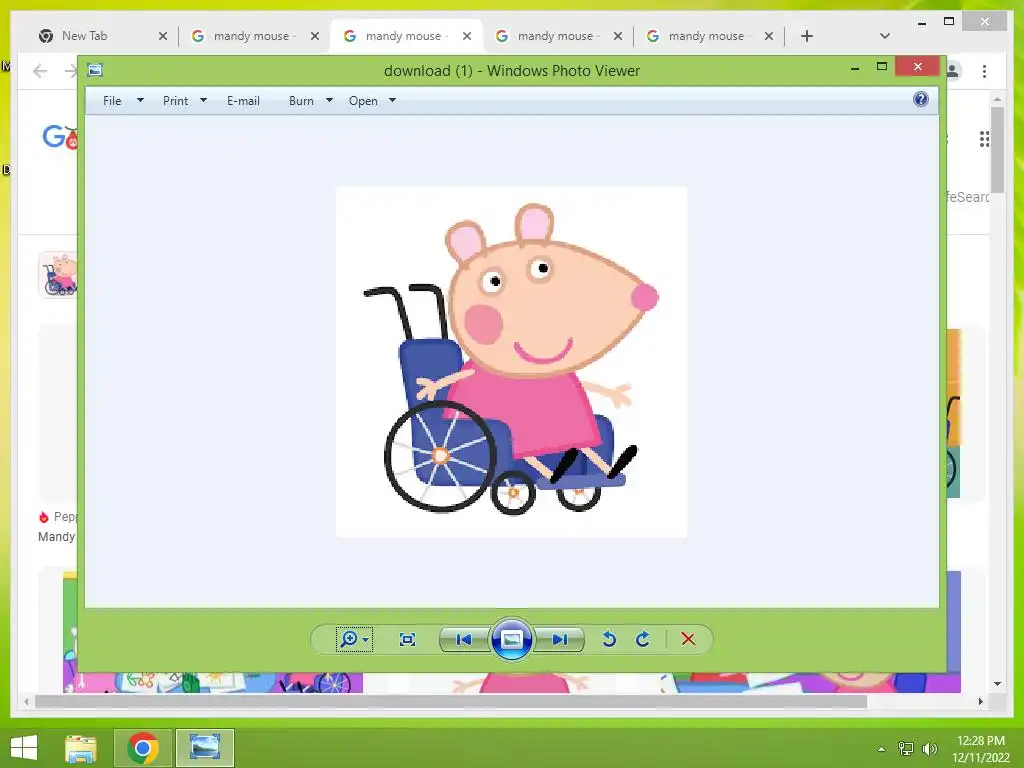This screenshot has width=1024, height=768.
Task: Open Google apps grid in Chrome
Action: 984,138
